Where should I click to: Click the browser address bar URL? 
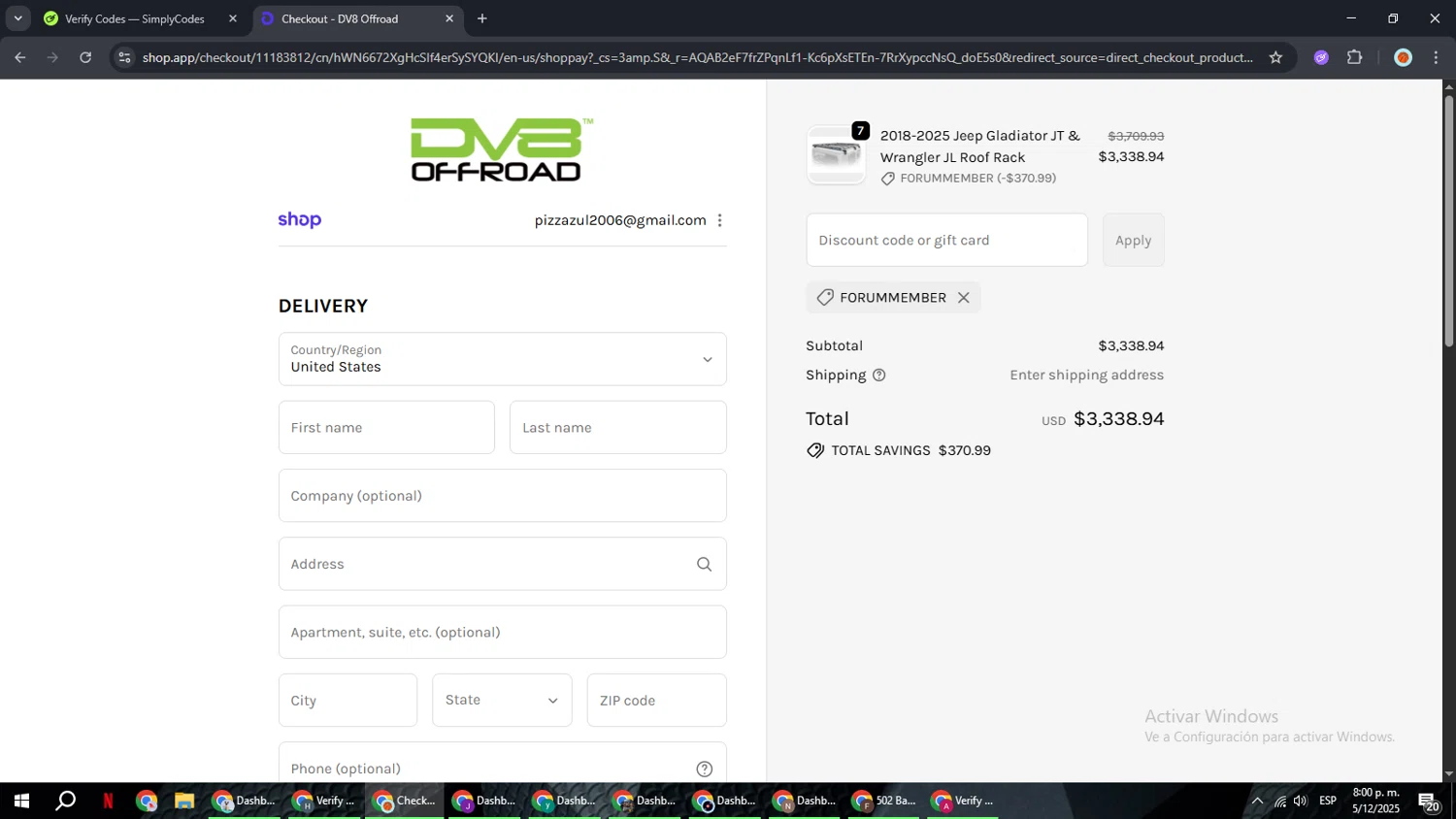pos(697,57)
